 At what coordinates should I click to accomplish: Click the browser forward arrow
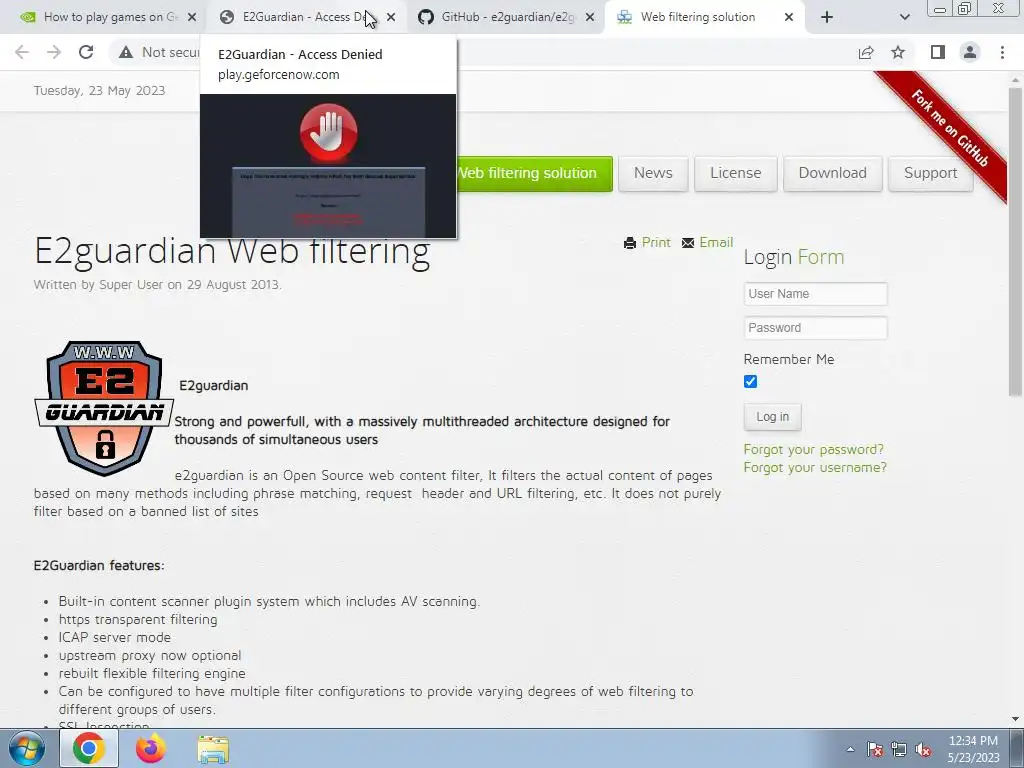(54, 52)
